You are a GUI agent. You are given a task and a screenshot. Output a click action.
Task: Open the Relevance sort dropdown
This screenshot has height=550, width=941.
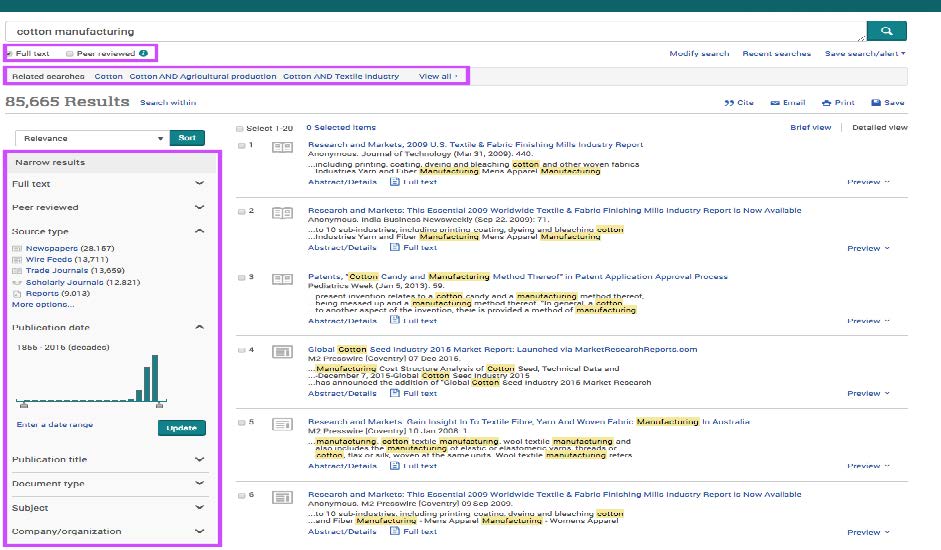tap(92, 138)
